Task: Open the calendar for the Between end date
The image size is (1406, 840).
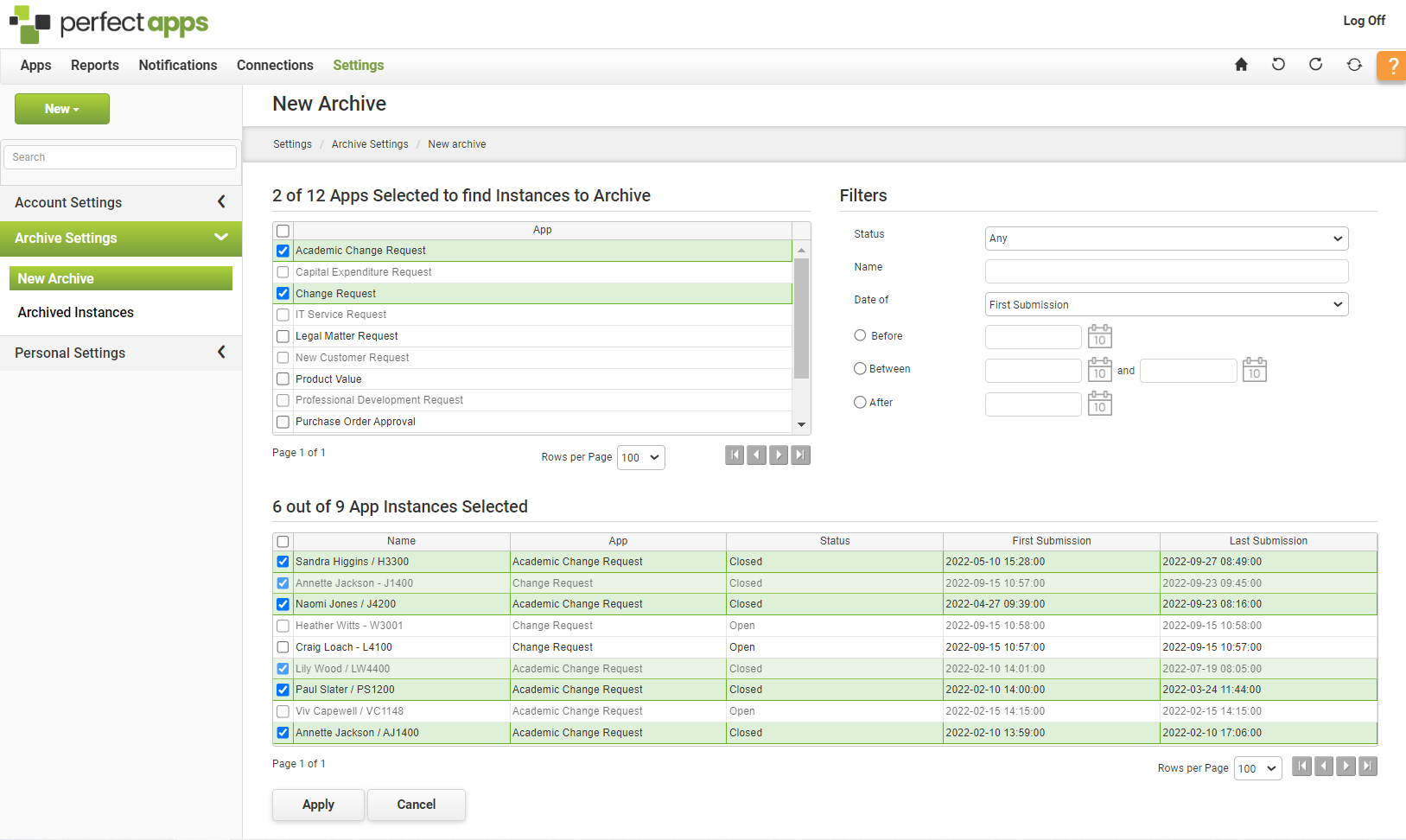Action: pyautogui.click(x=1254, y=370)
